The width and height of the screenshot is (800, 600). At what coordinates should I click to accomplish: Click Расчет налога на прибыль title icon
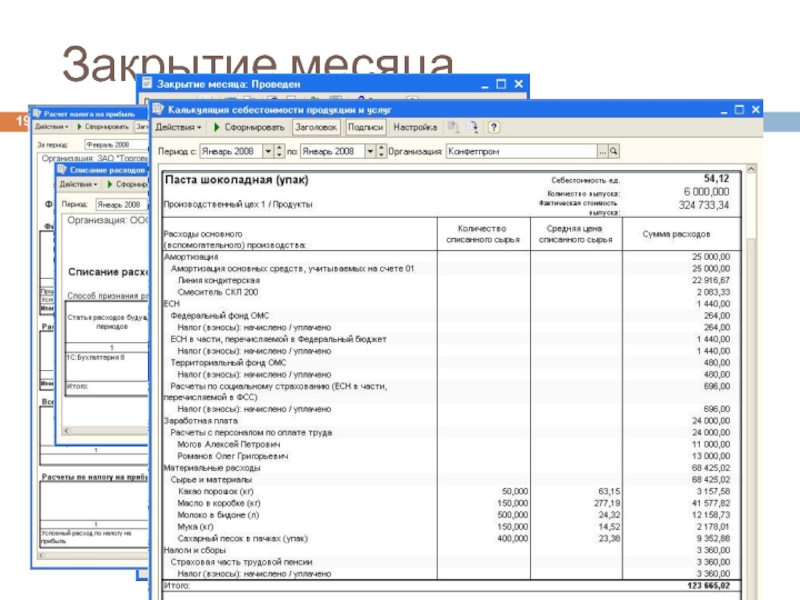40,112
